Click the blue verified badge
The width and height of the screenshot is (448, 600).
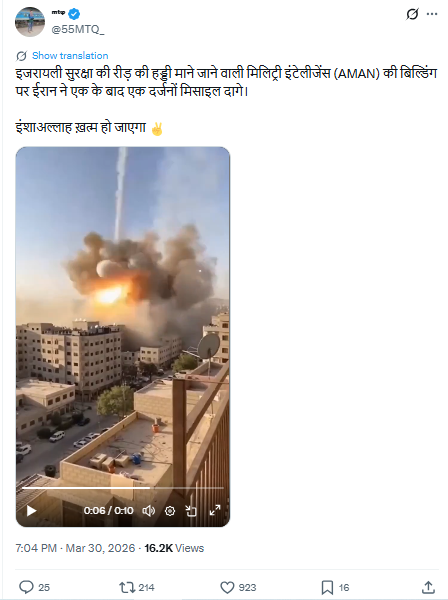[74, 14]
